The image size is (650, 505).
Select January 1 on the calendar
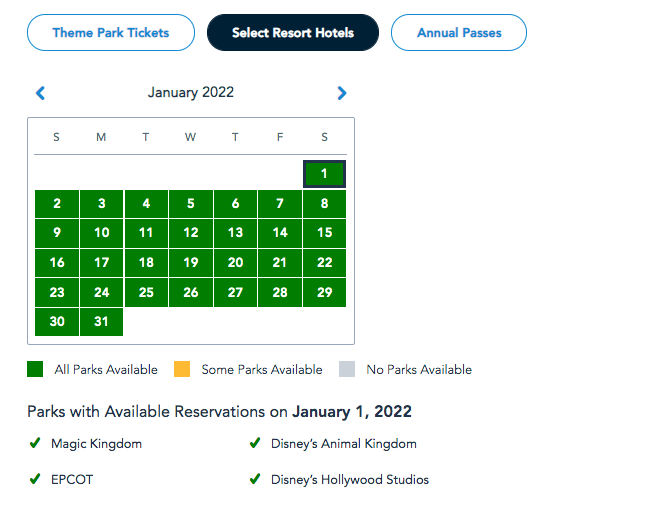click(x=324, y=174)
